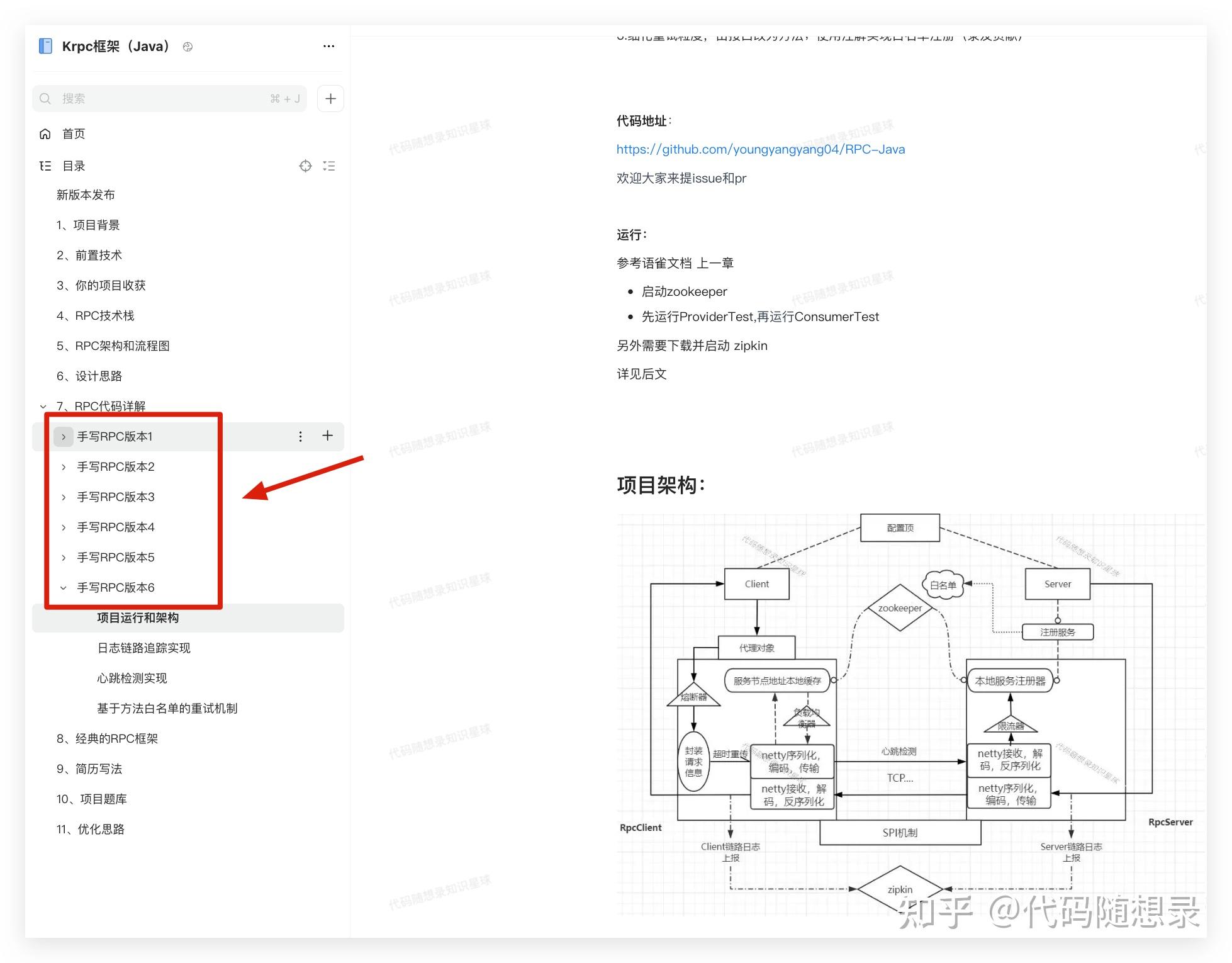Image resolution: width=1232 pixels, height=963 pixels.
Task: Click the collapse-all list icon beside 目录
Action: click(328, 166)
